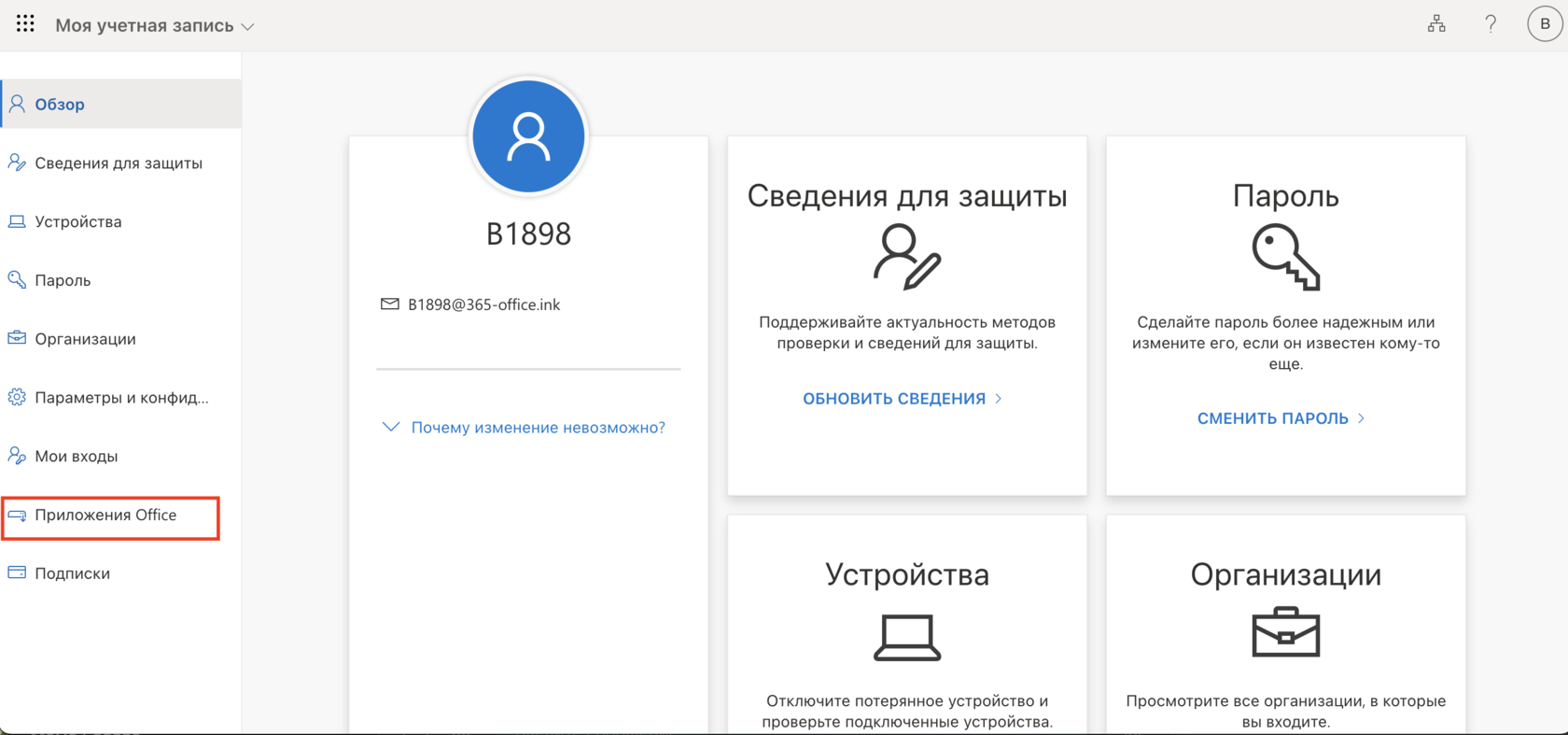Viewport: 1568px width, 735px height.
Task: Select Обзор in the sidebar
Action: click(x=120, y=104)
